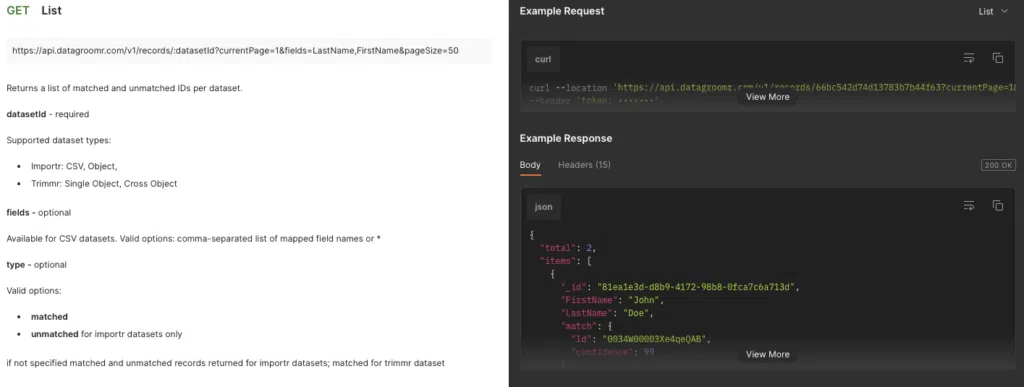Select the json format label
Image resolution: width=1024 pixels, height=387 pixels.
[x=543, y=207]
